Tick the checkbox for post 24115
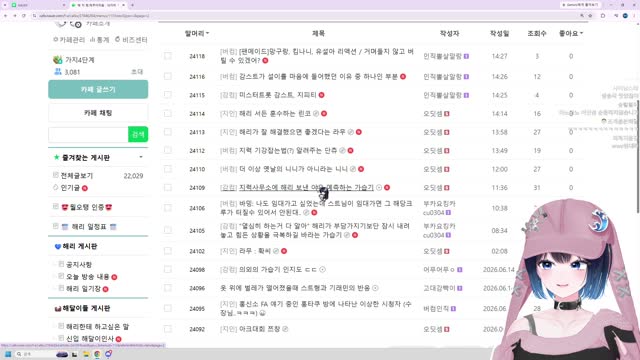This screenshot has height=360, width=640. tap(168, 95)
